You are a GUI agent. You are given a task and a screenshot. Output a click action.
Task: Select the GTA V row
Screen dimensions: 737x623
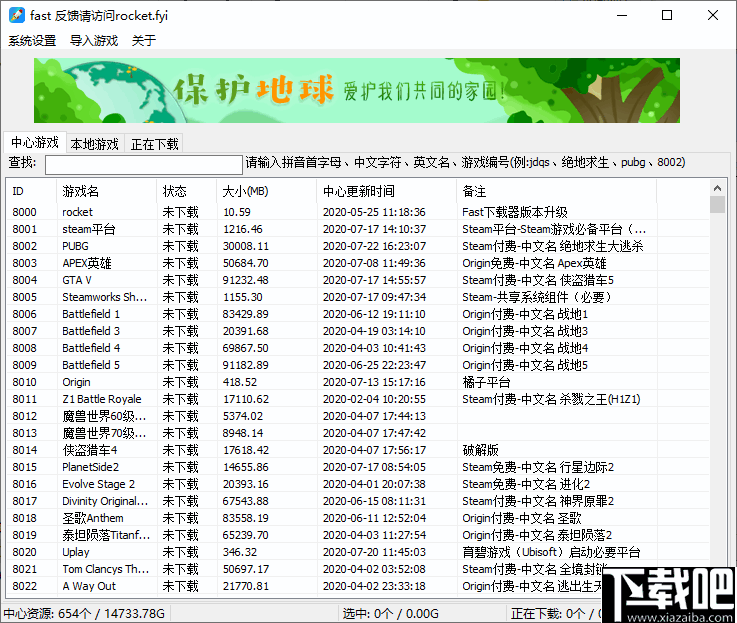(x=358, y=280)
